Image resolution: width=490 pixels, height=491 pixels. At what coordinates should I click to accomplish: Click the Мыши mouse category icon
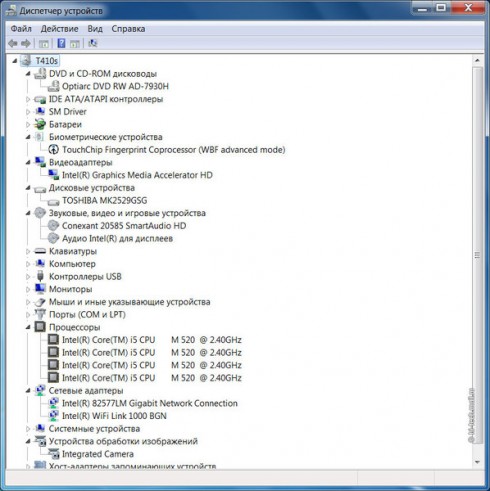point(40,302)
